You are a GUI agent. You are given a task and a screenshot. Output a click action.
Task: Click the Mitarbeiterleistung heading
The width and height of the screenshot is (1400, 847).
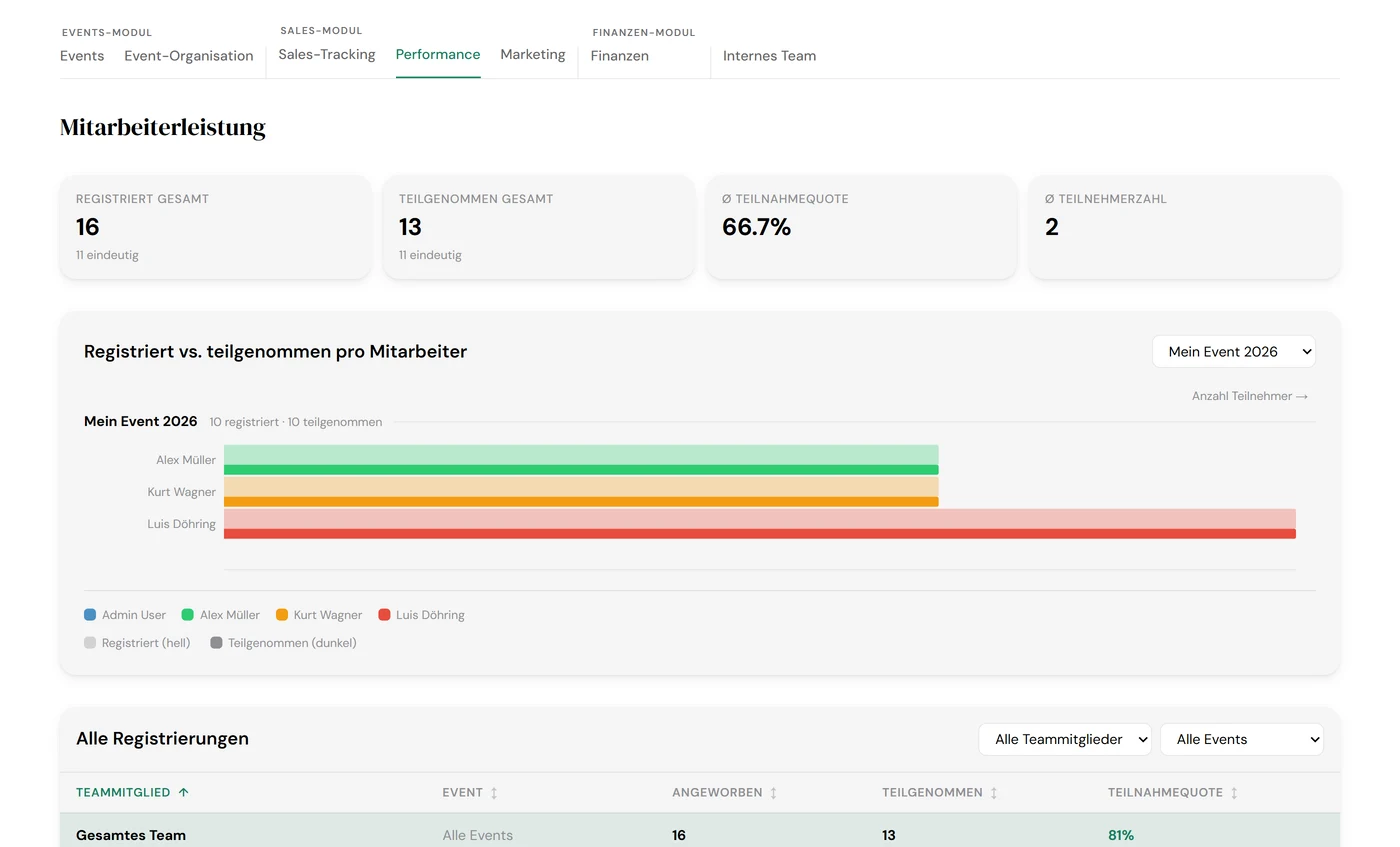click(163, 127)
